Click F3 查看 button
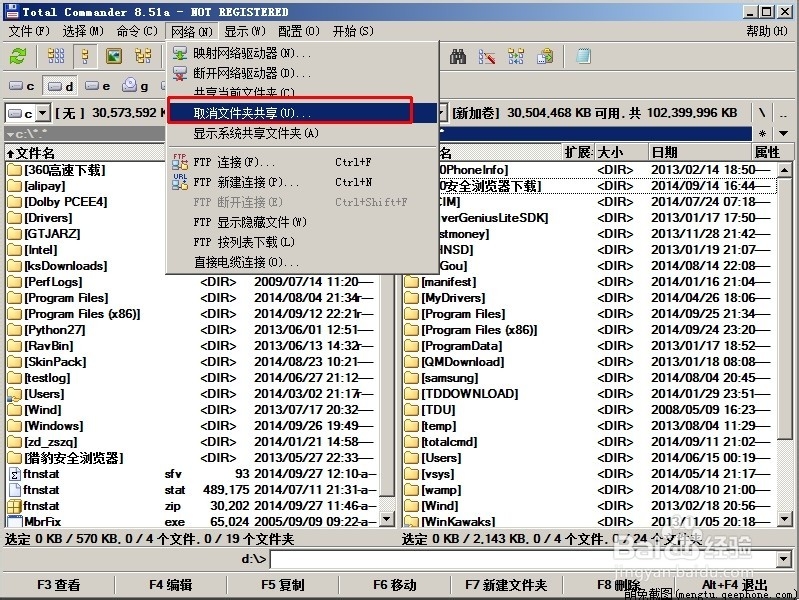Image resolution: width=799 pixels, height=600 pixels. [x=59, y=585]
